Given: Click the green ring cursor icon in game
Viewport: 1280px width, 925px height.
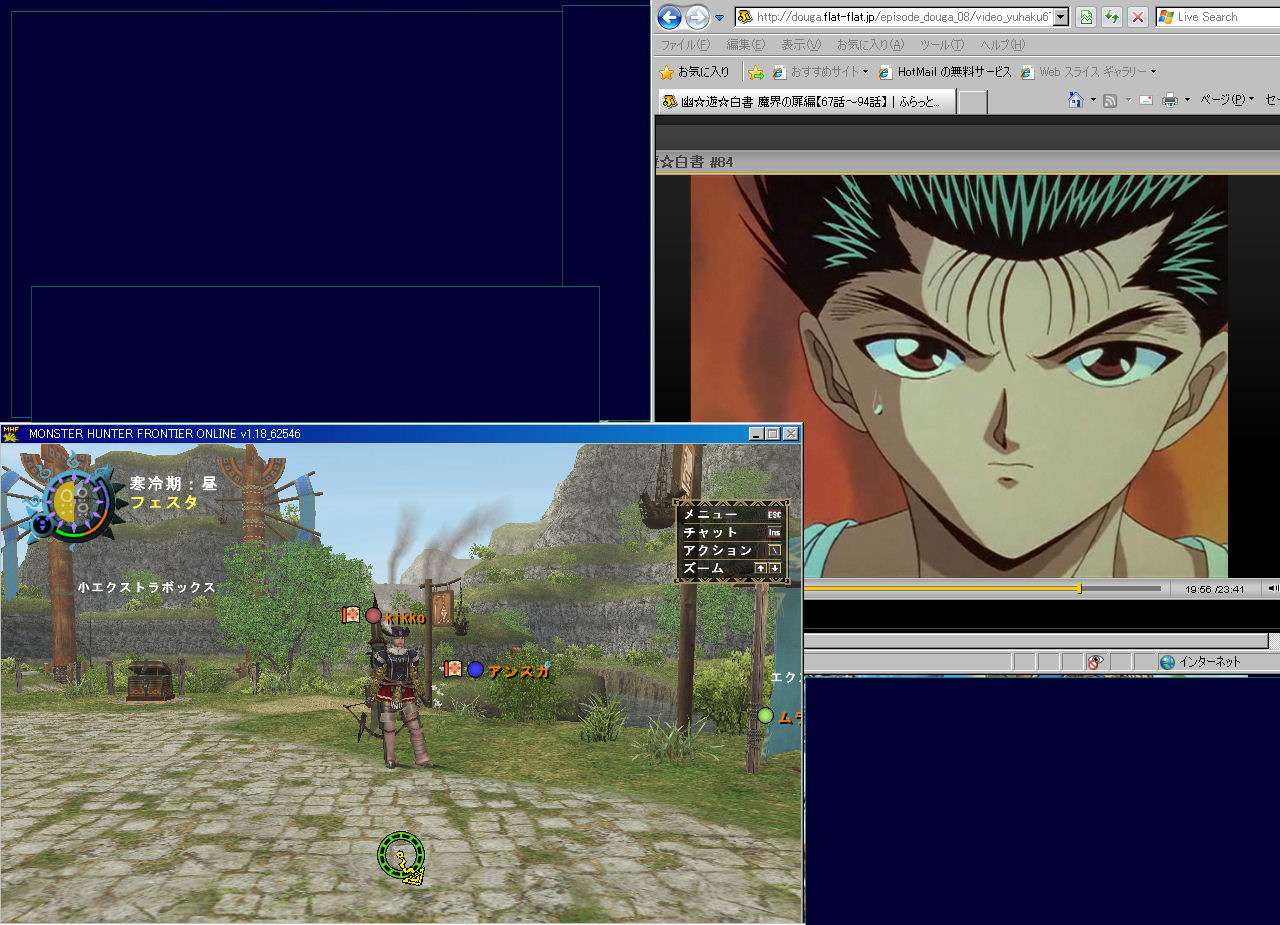Looking at the screenshot, I should (401, 856).
